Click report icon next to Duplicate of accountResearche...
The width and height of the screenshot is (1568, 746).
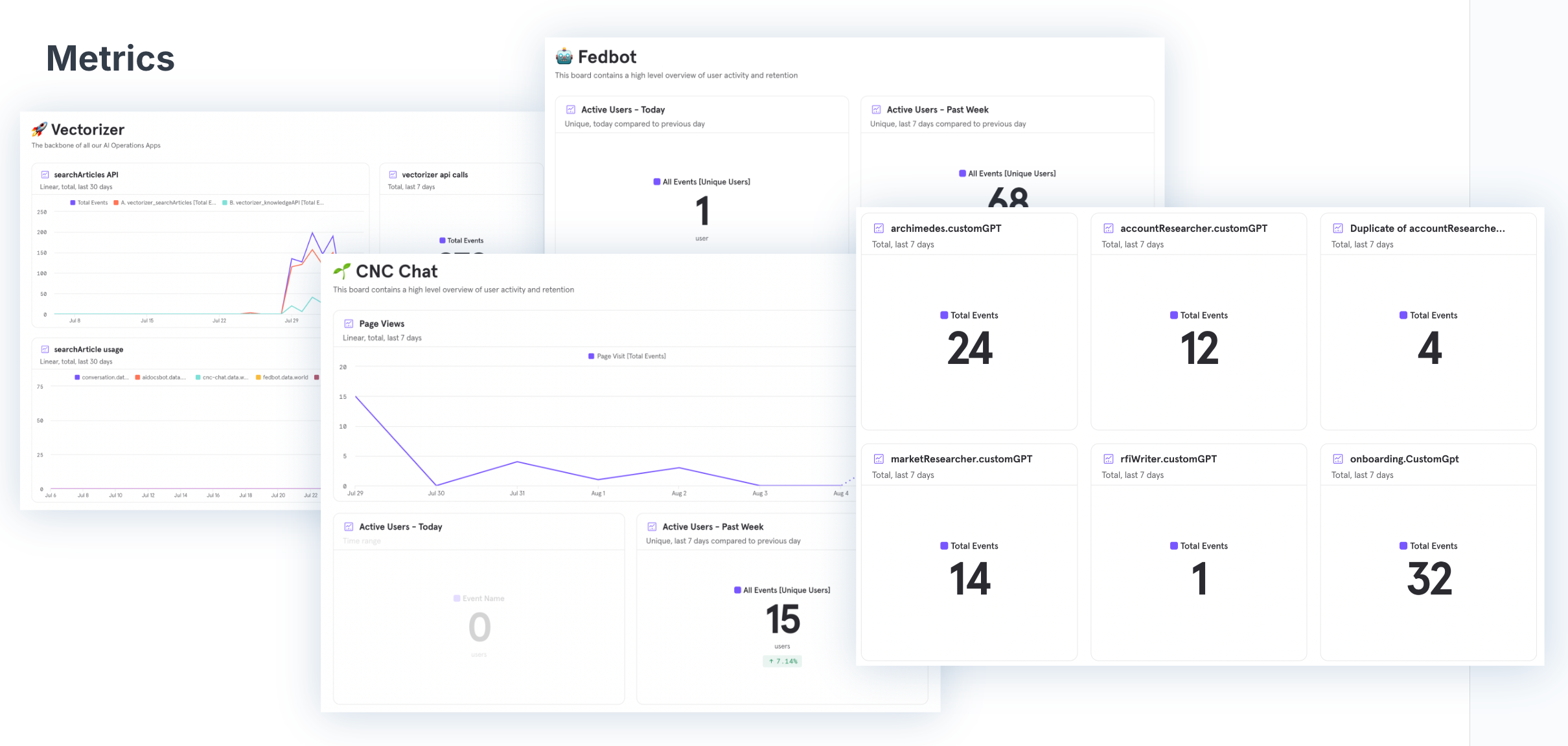click(1338, 229)
